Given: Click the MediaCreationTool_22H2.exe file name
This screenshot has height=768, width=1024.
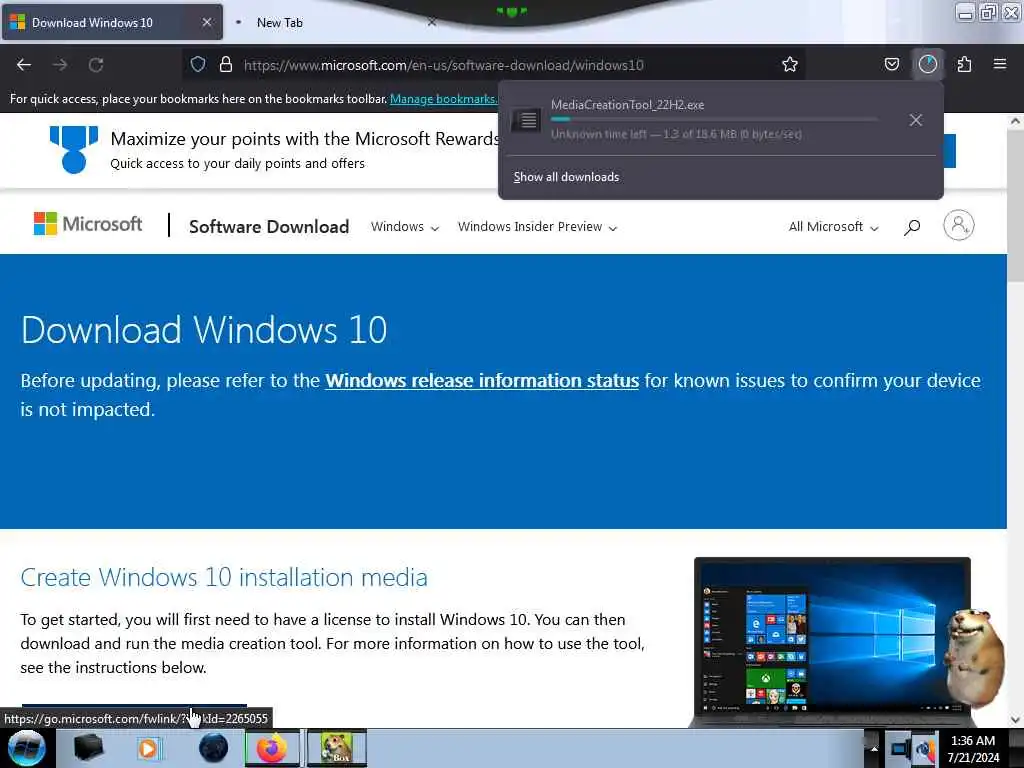Looking at the screenshot, I should pos(628,104).
